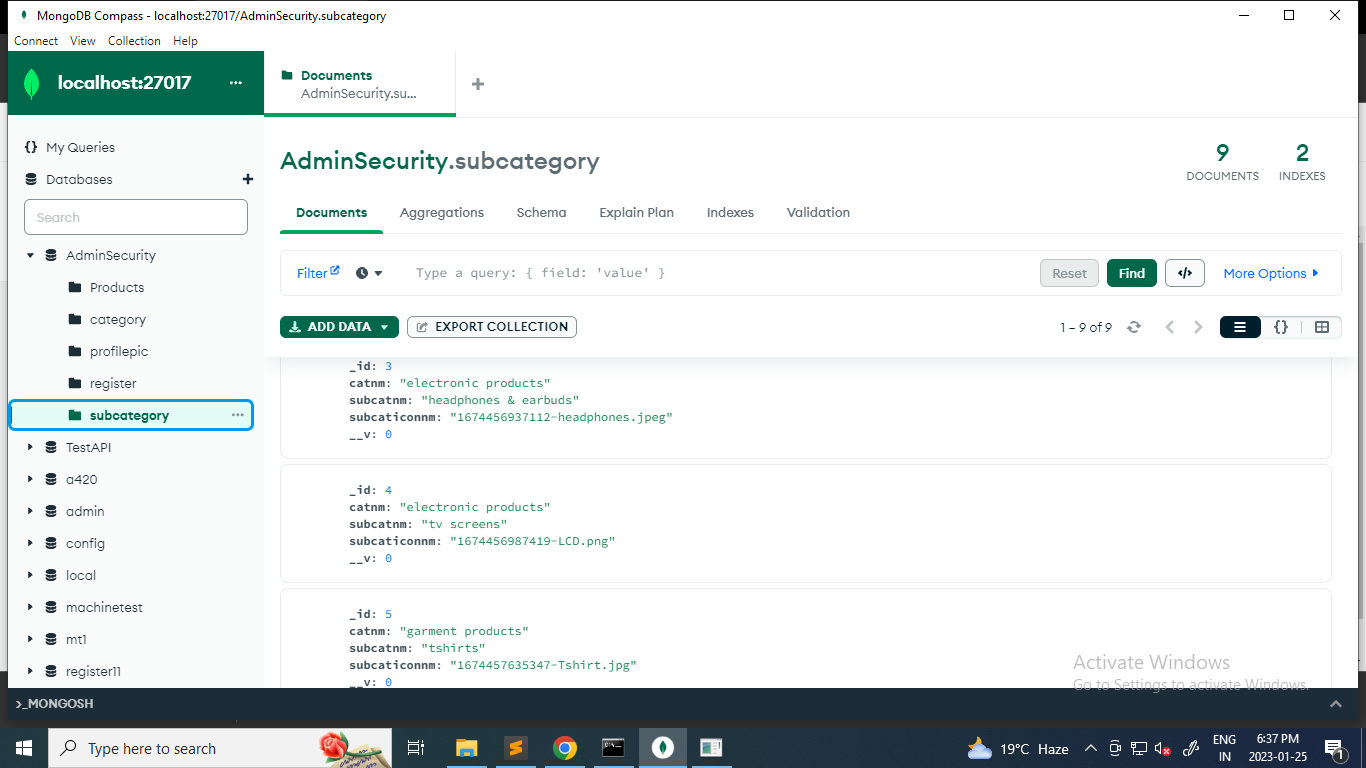Open the Collection menu
1366x768 pixels.
(x=134, y=41)
